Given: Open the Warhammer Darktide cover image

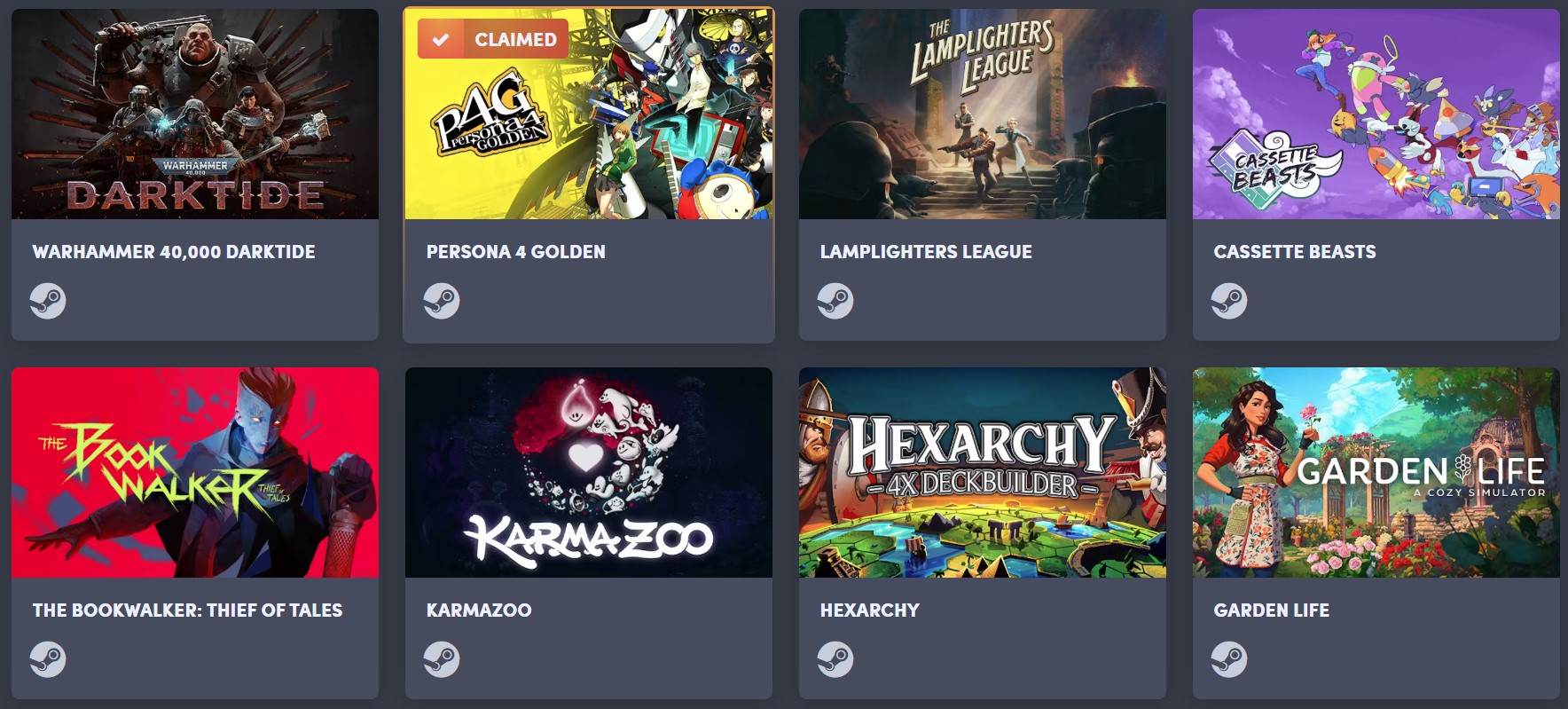Looking at the screenshot, I should coord(195,114).
